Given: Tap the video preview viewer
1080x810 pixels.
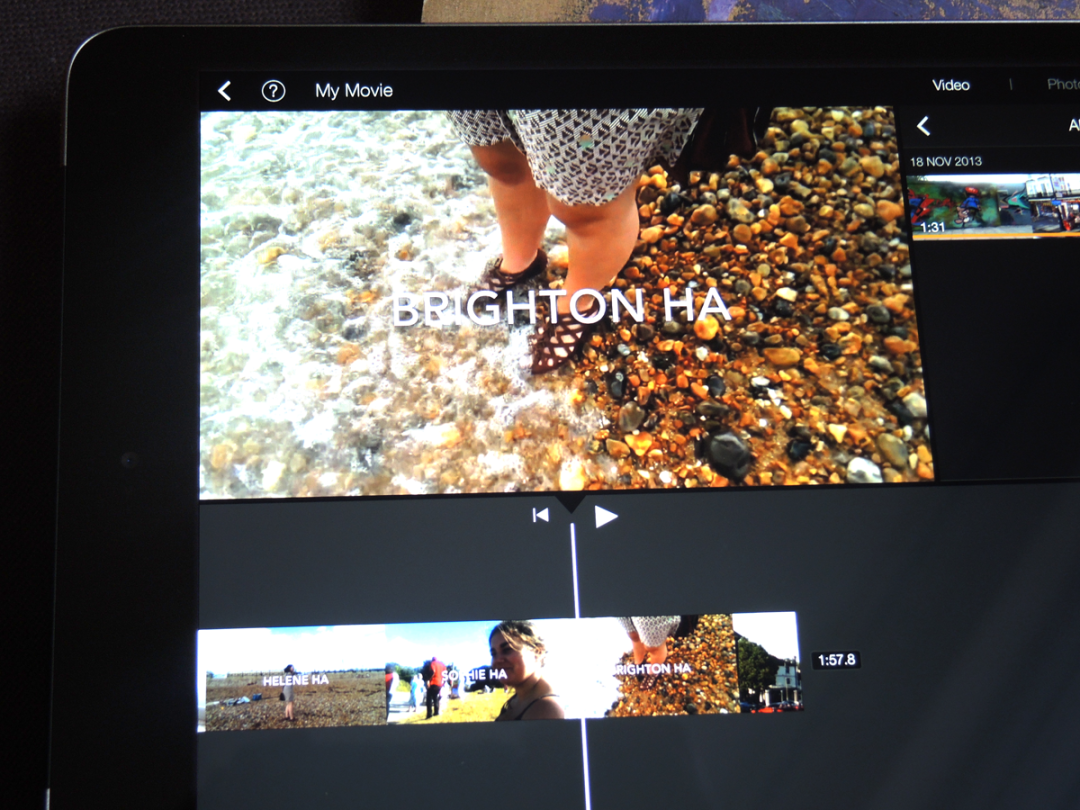Looking at the screenshot, I should point(565,302).
